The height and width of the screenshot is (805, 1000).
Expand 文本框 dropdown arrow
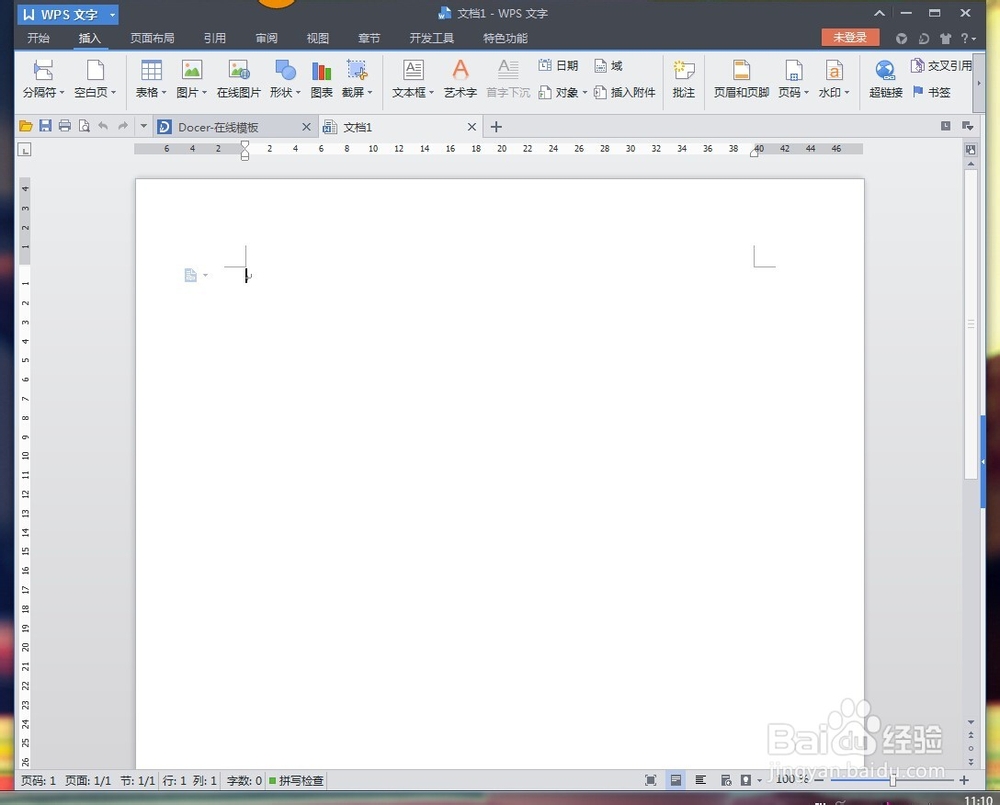point(432,92)
